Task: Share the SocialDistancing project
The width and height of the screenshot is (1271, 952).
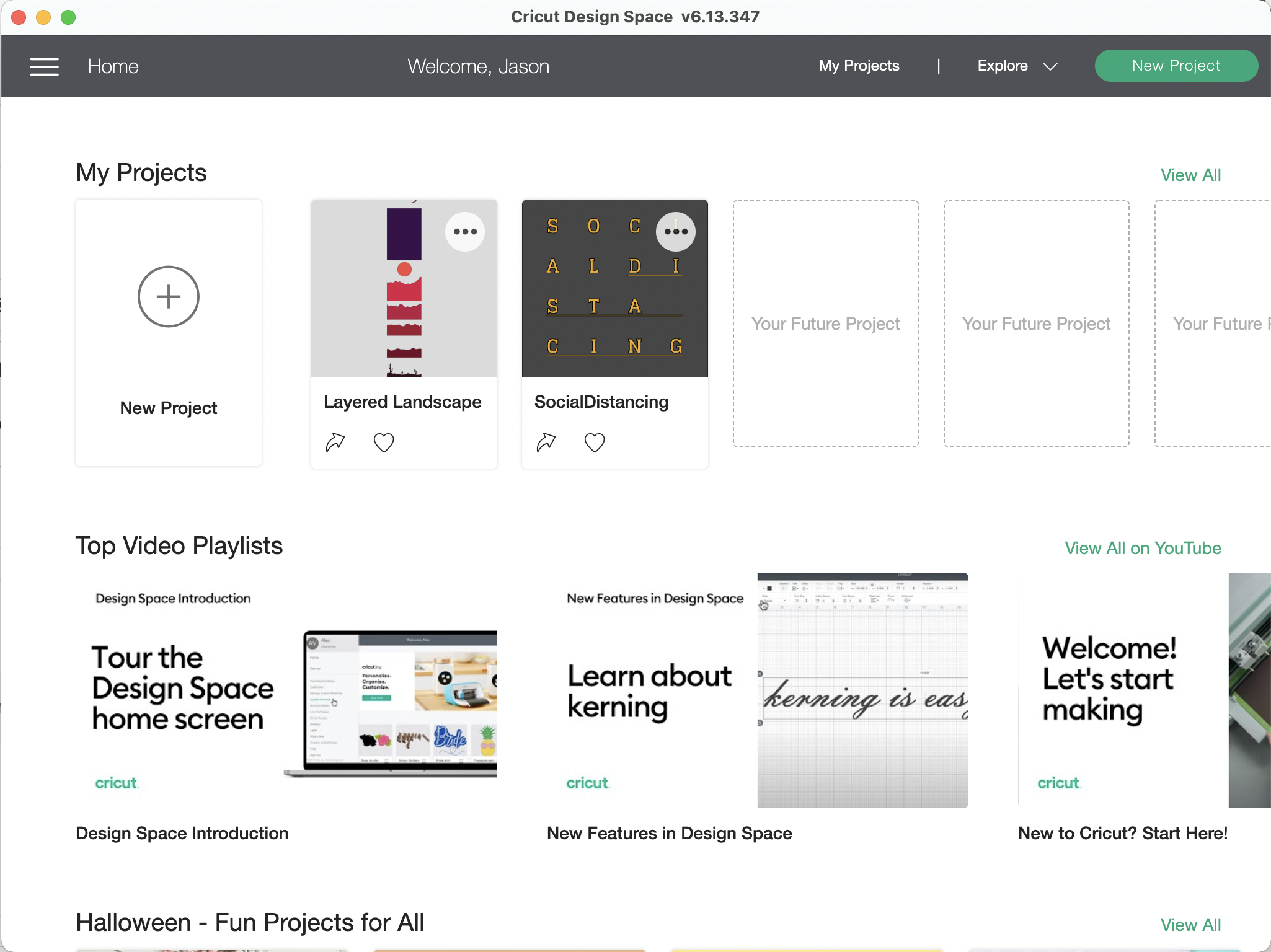Action: point(546,442)
